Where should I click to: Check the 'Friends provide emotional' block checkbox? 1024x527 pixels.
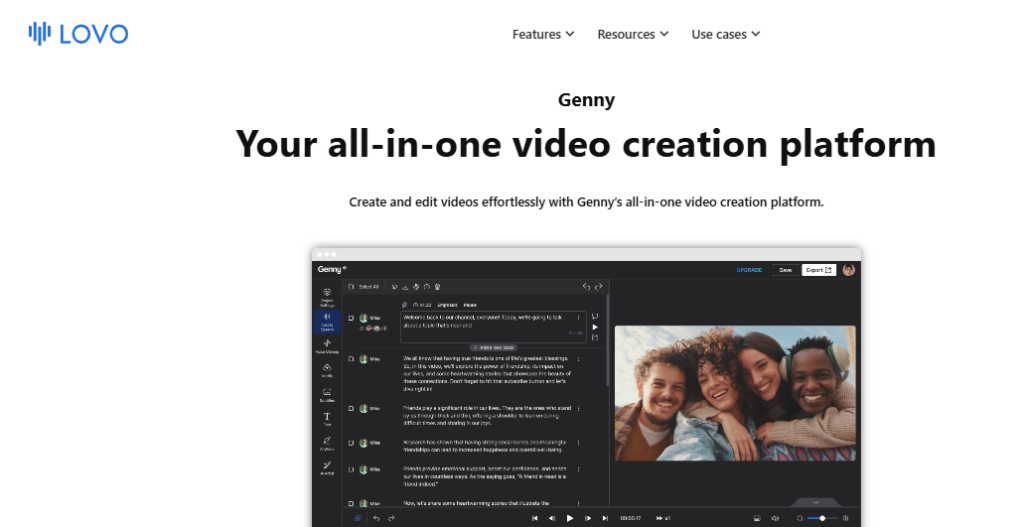tap(351, 470)
